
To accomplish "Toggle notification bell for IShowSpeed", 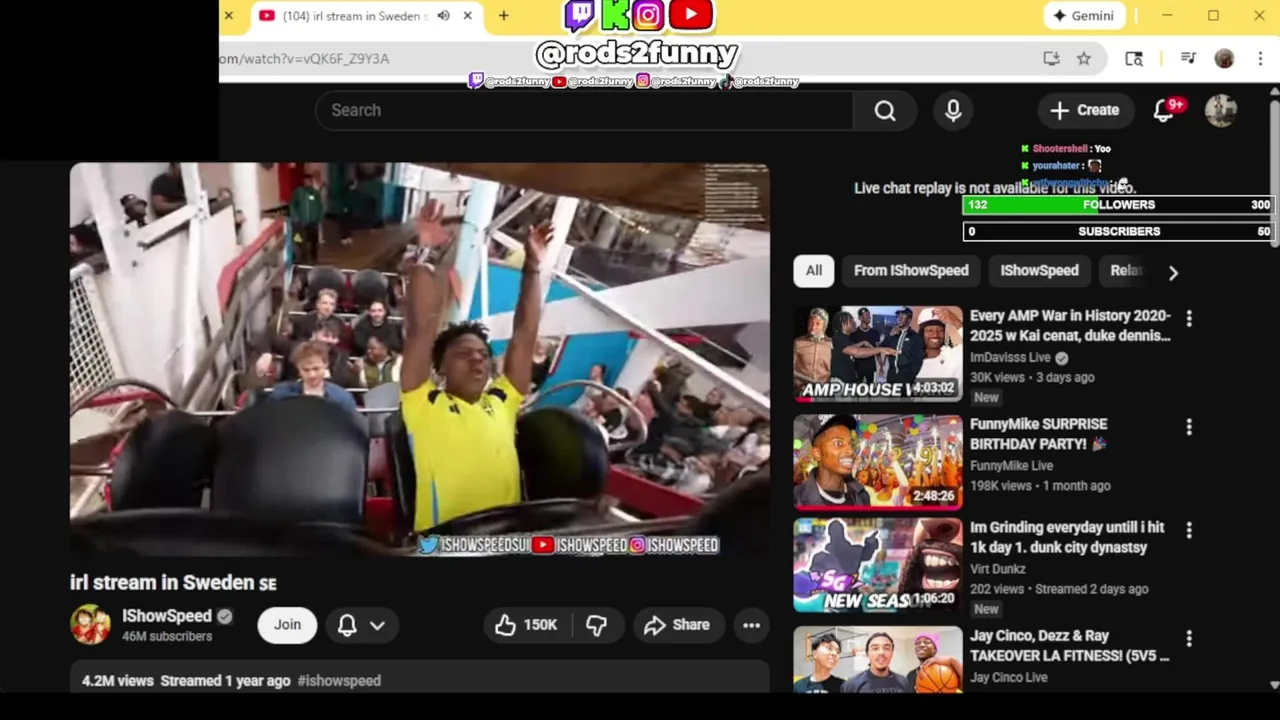I will [x=347, y=625].
